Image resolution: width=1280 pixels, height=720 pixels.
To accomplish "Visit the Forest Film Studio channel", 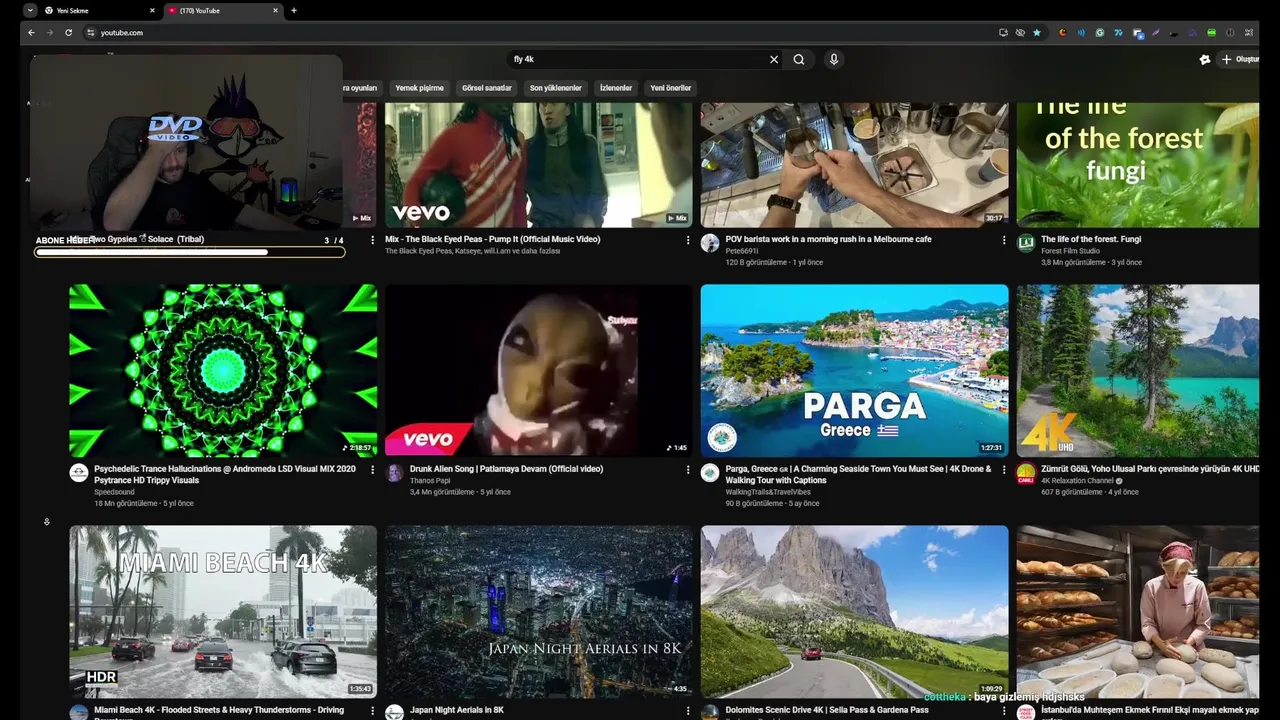I will point(1070,251).
